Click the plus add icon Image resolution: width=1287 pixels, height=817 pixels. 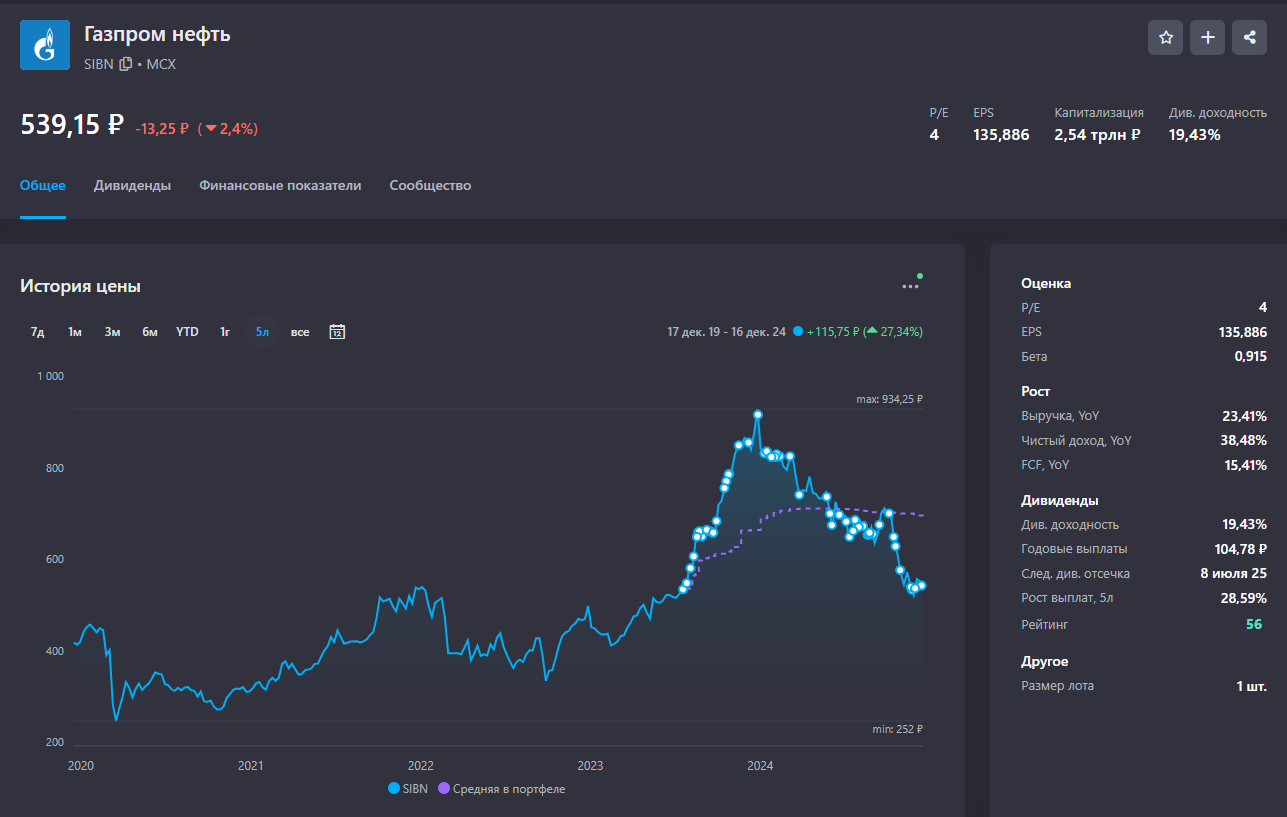coord(1207,38)
